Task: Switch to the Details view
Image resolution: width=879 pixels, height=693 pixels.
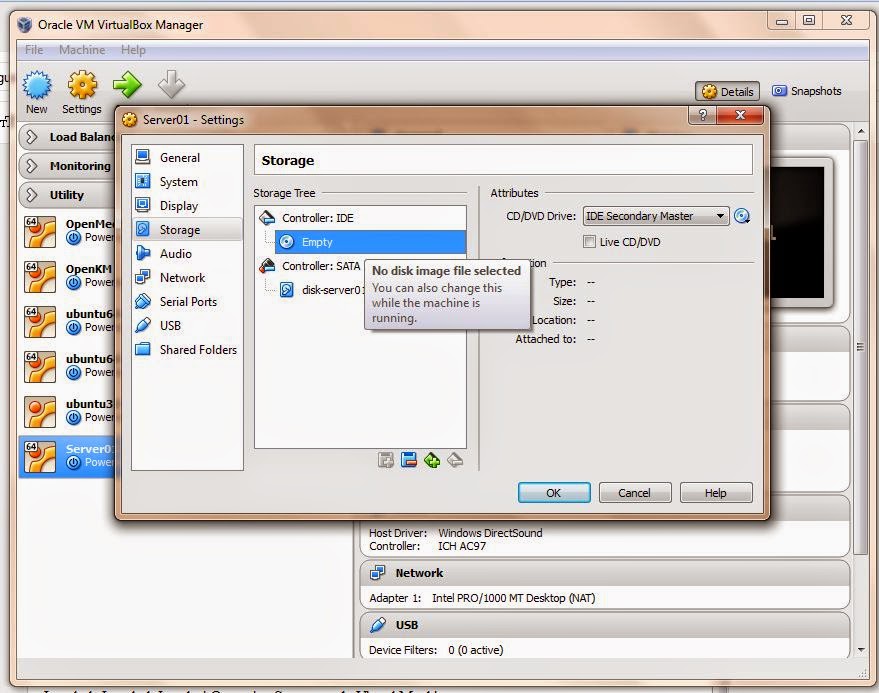Action: [x=727, y=91]
